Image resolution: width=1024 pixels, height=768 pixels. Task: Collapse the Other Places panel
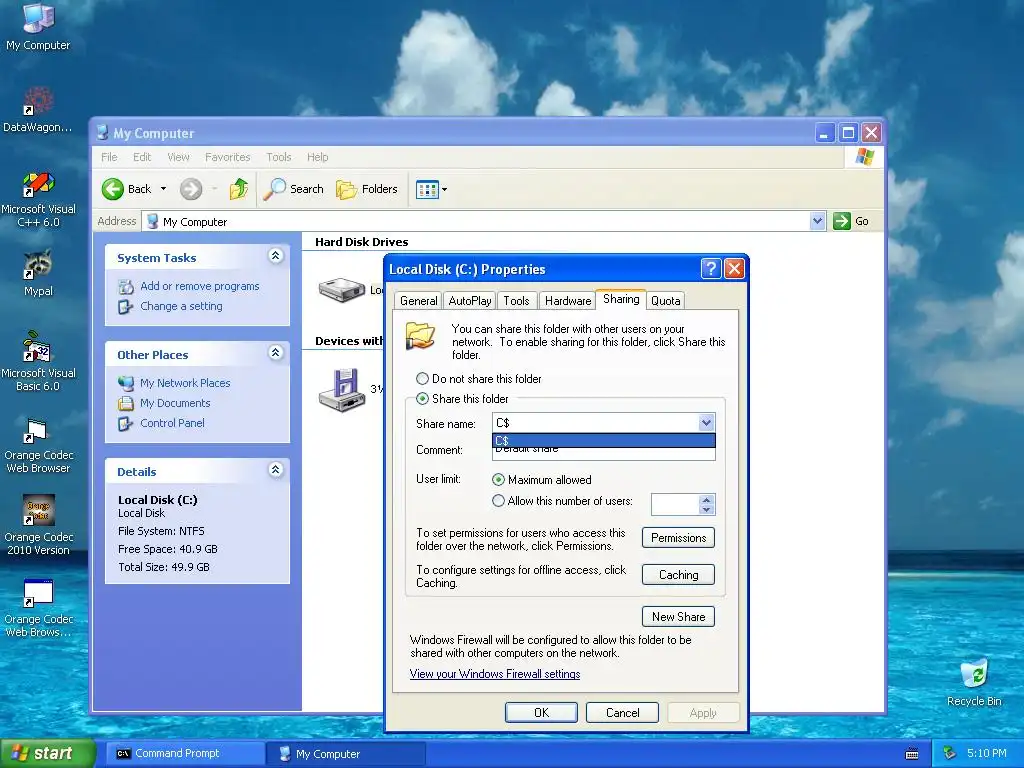click(276, 353)
